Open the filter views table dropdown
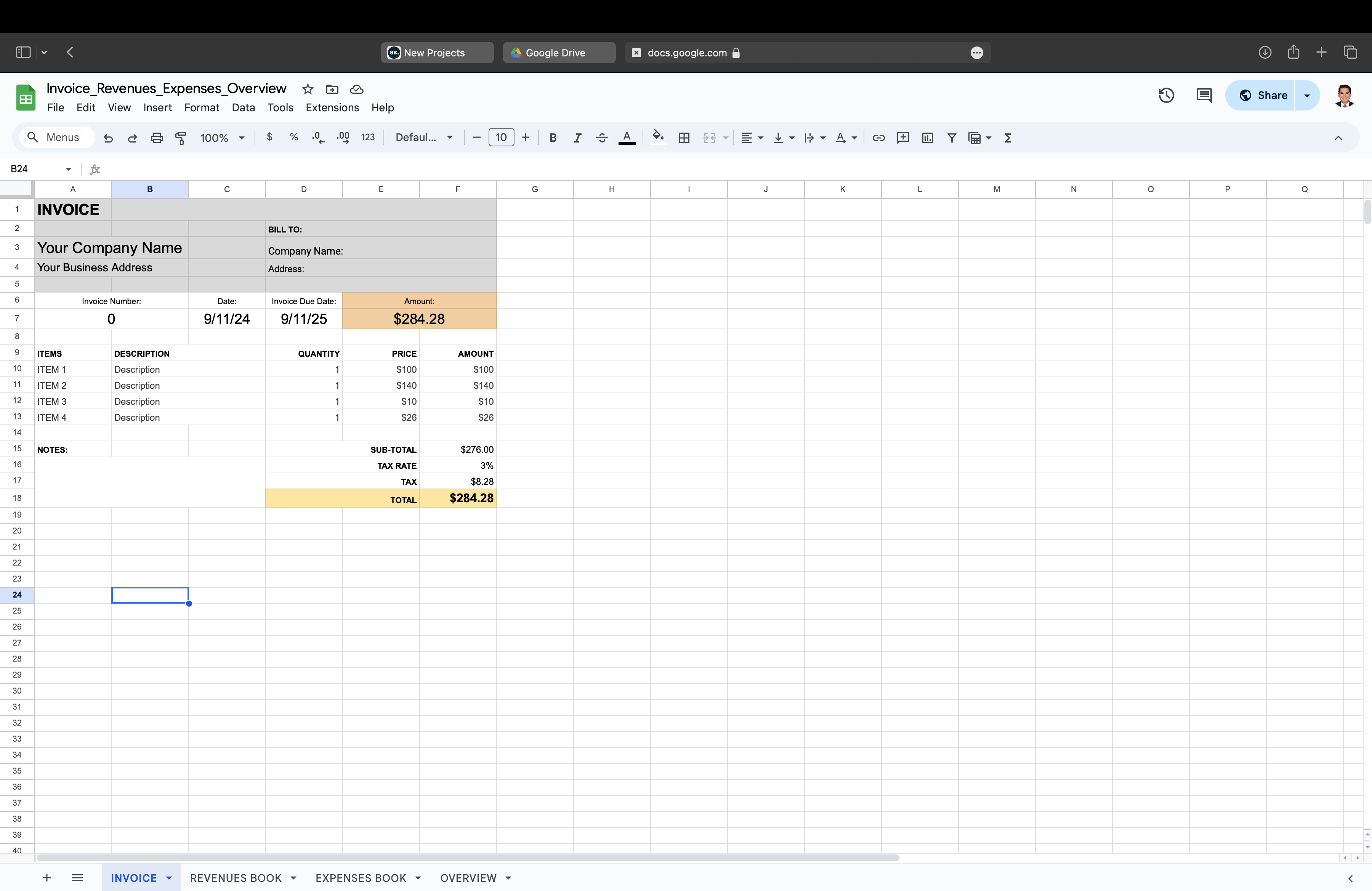The image size is (1372, 891). (x=979, y=138)
